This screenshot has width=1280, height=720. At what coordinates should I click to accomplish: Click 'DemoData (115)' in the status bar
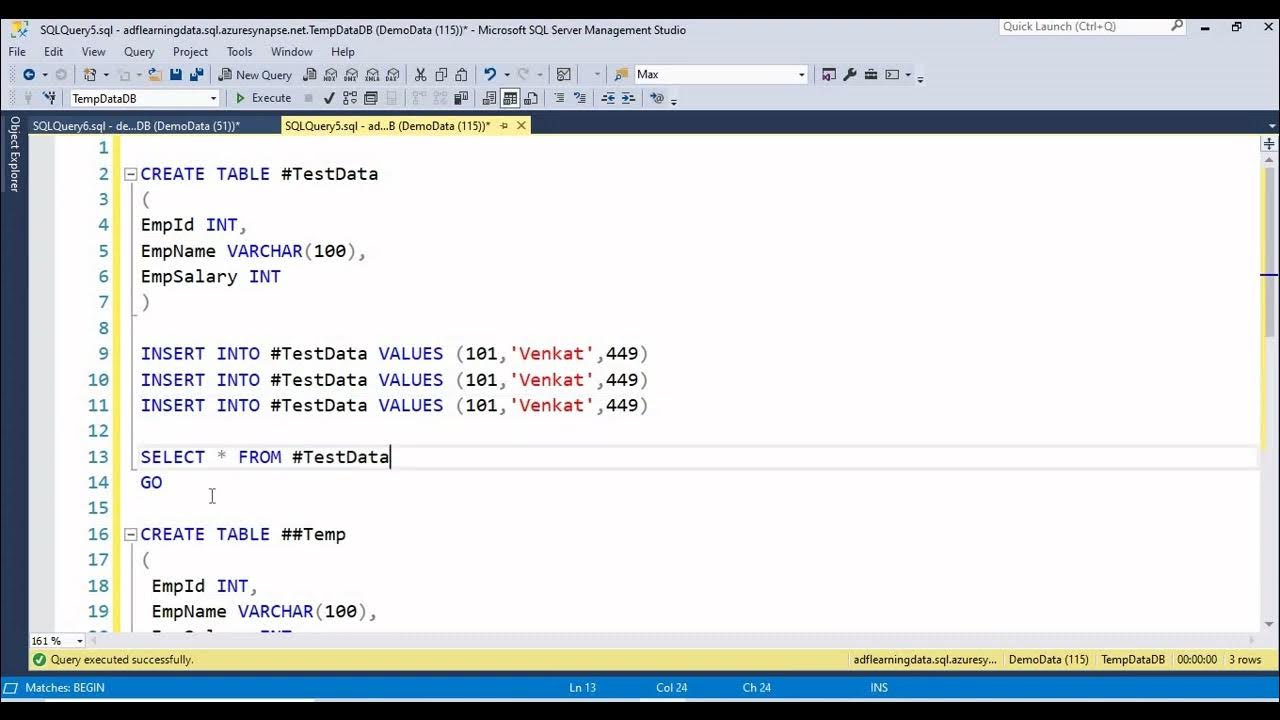click(1048, 660)
